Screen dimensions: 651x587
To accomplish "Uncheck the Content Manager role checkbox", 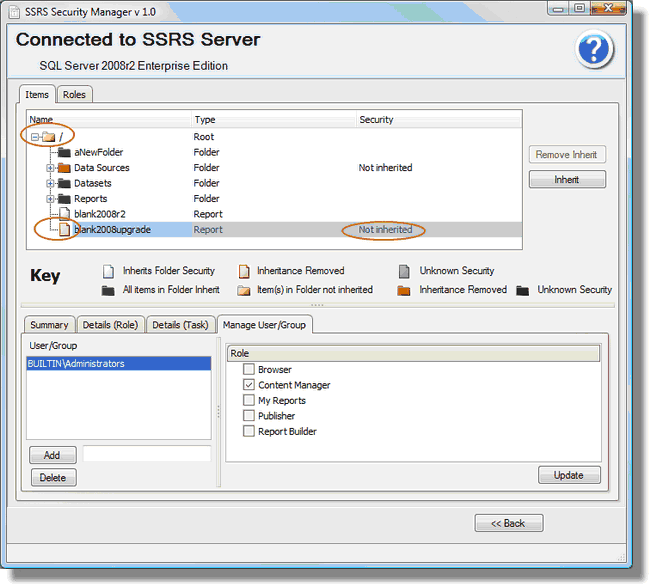I will tap(249, 385).
